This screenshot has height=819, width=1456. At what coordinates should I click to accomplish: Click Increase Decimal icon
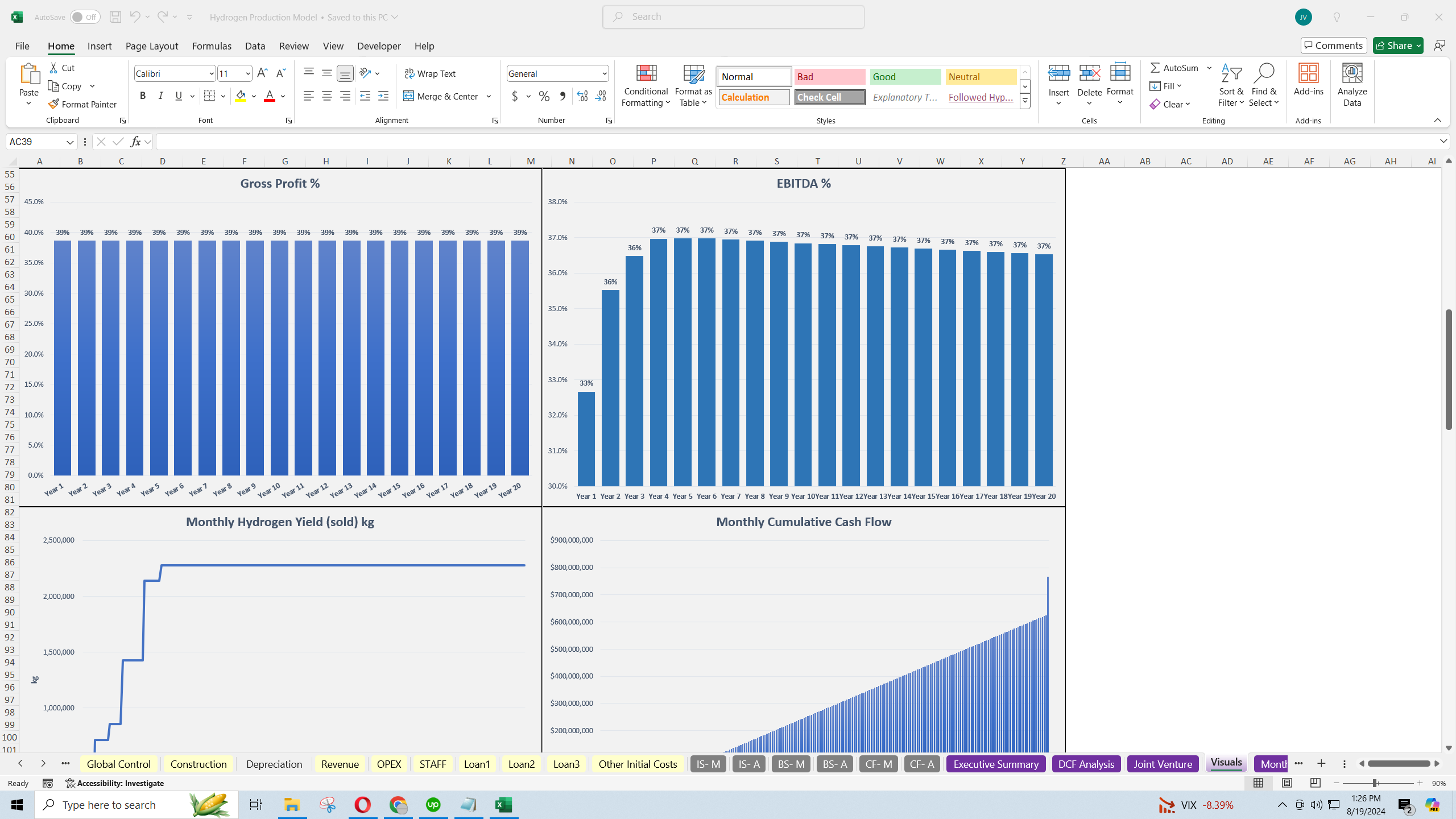582,96
